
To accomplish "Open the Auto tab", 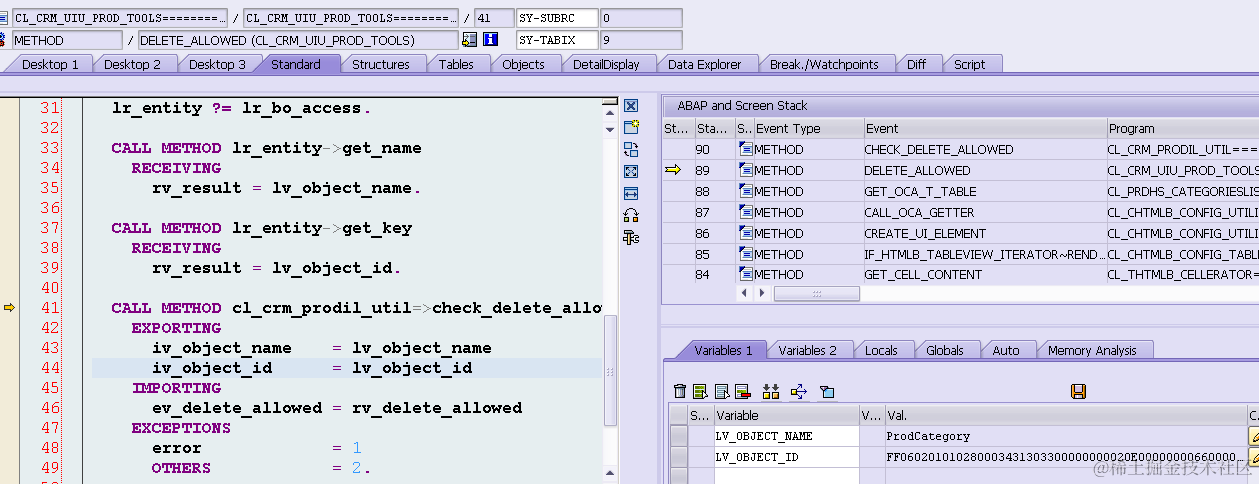I will pyautogui.click(x=1006, y=350).
